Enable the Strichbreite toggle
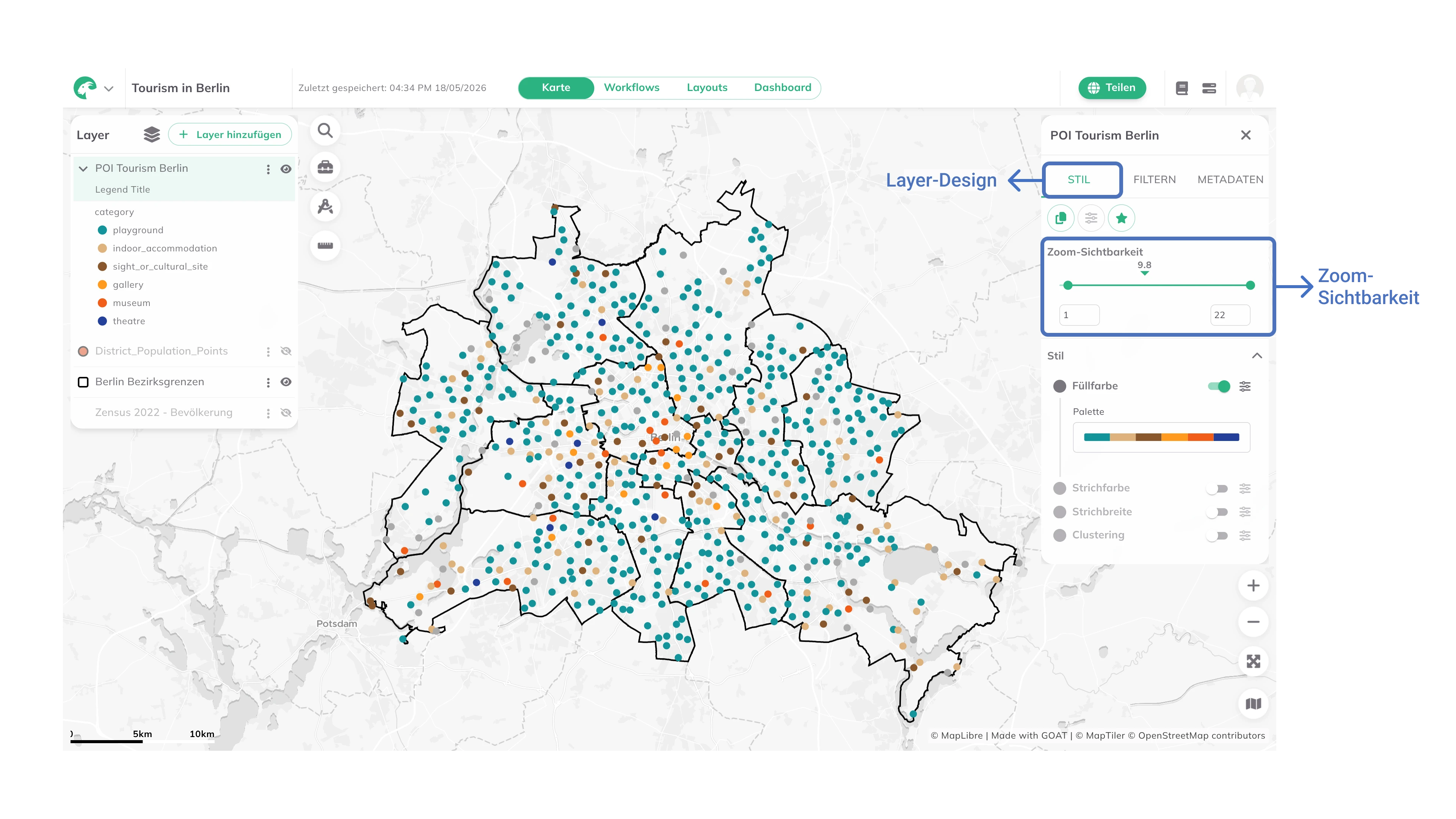1456x819 pixels. (1217, 512)
